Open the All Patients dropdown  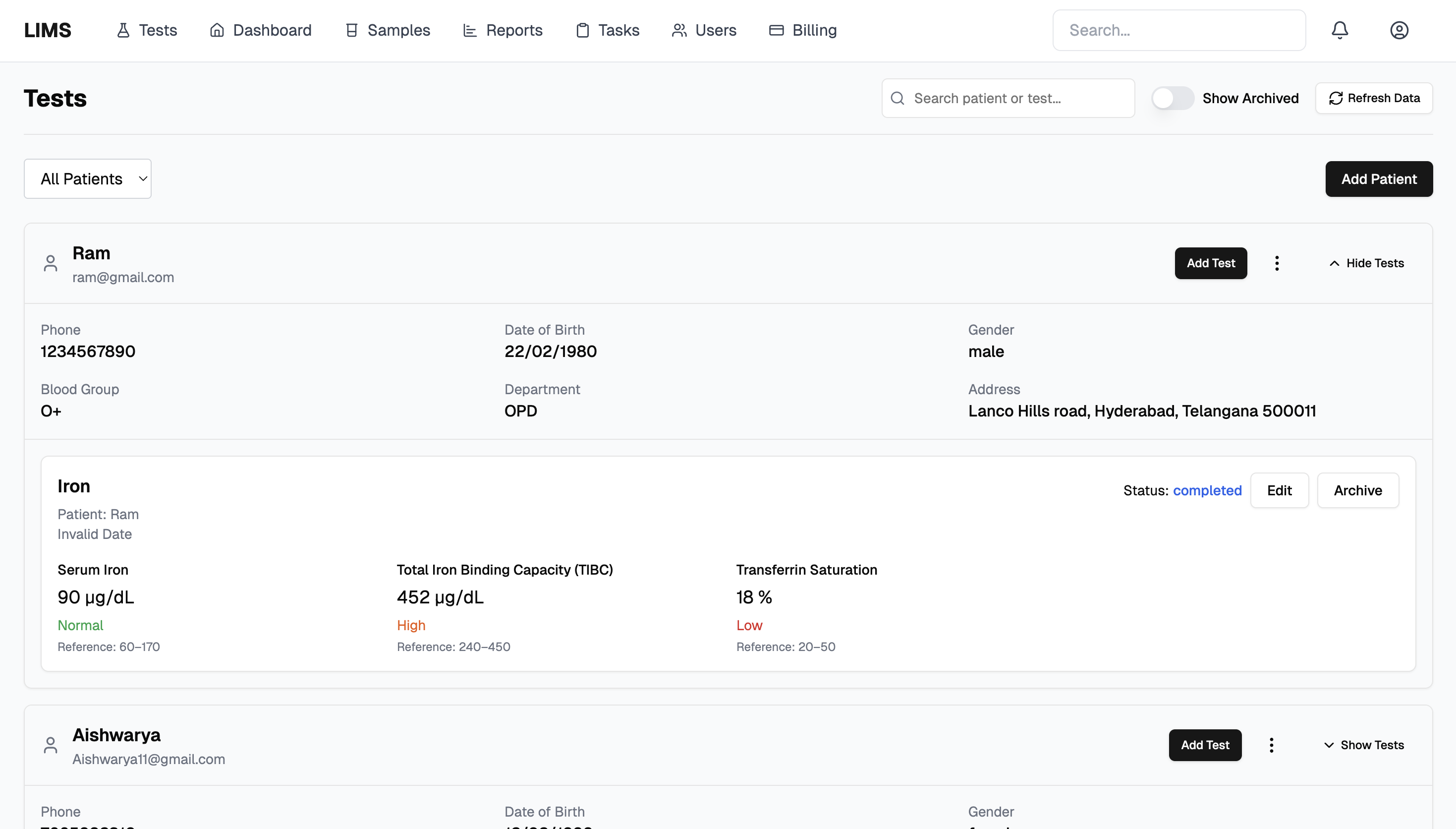tap(88, 179)
